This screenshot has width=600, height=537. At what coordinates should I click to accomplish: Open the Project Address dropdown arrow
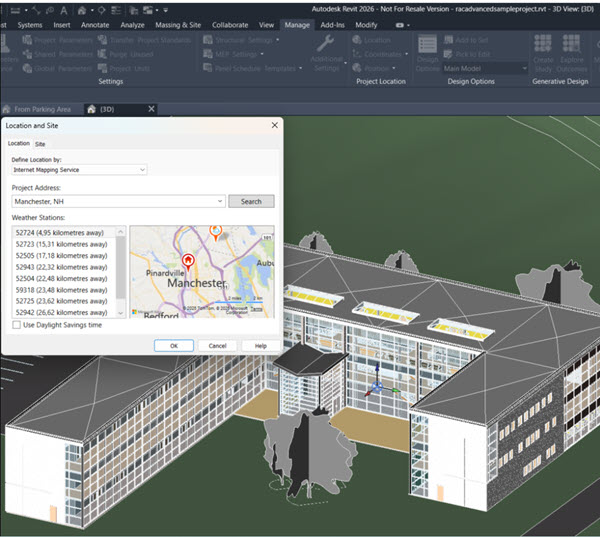219,201
